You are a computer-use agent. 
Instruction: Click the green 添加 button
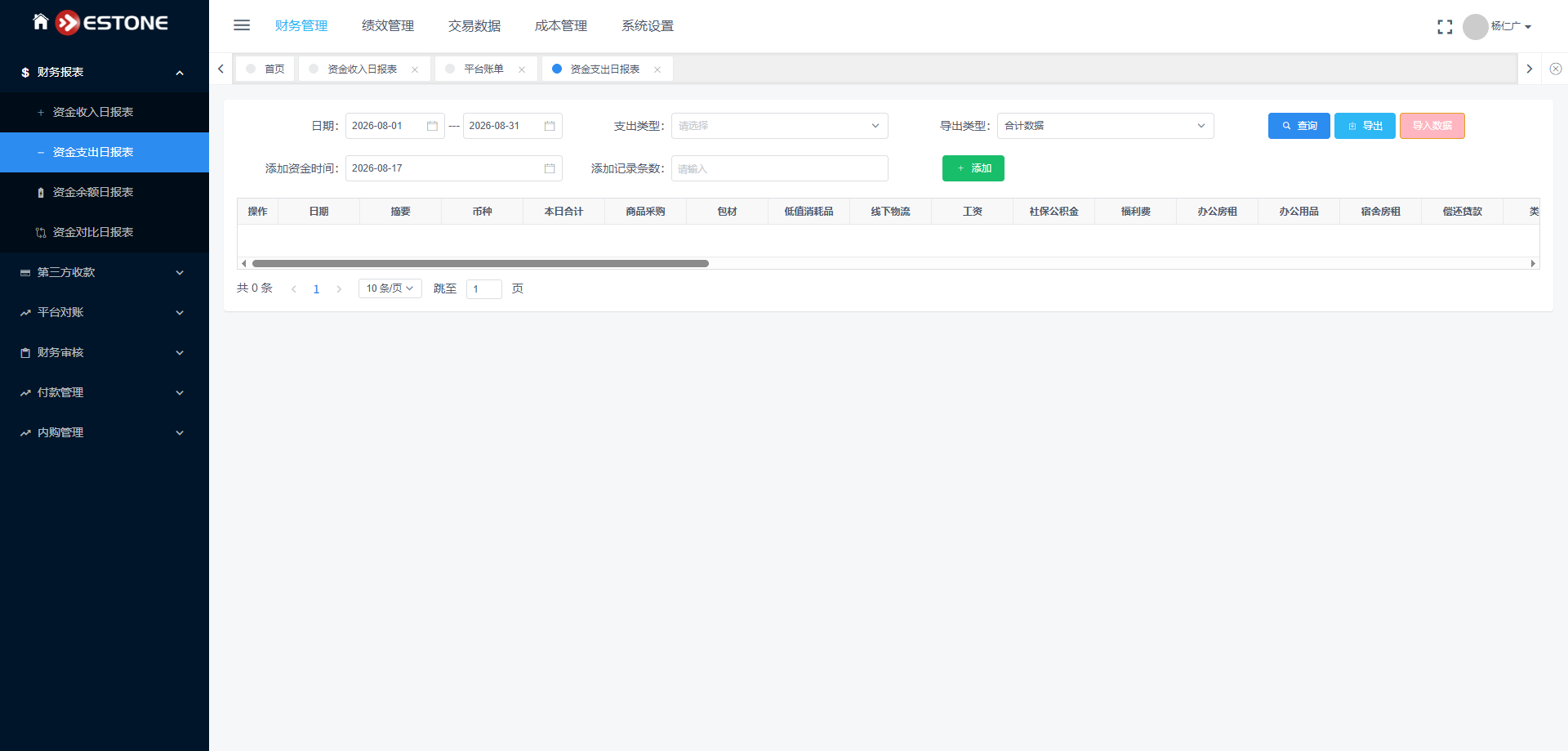[973, 168]
